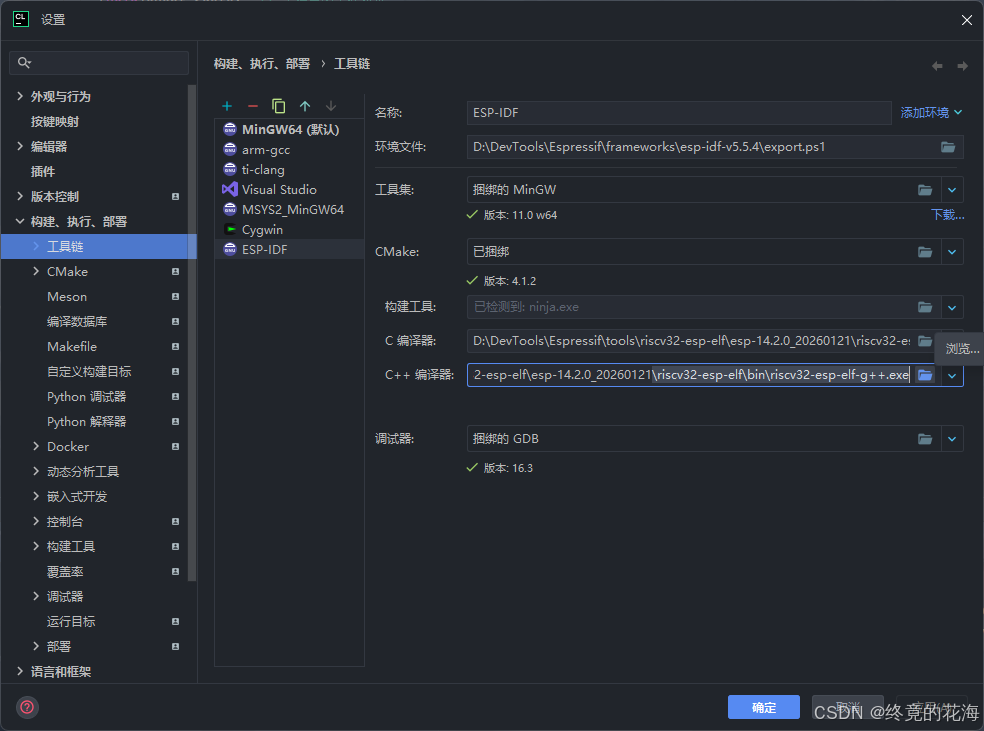Move toolchain down with arrow icon
This screenshot has height=731, width=984.
click(331, 106)
